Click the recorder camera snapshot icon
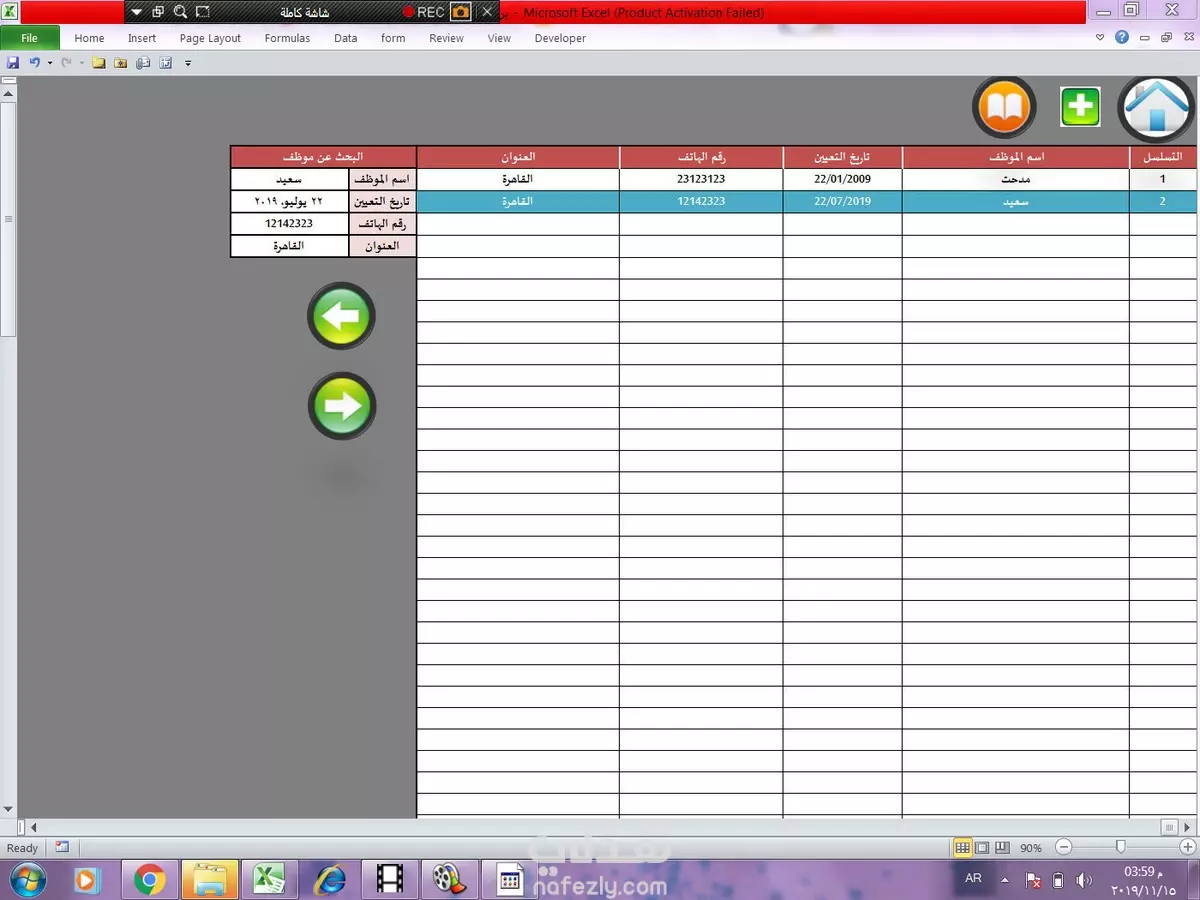1200x900 pixels. (460, 12)
